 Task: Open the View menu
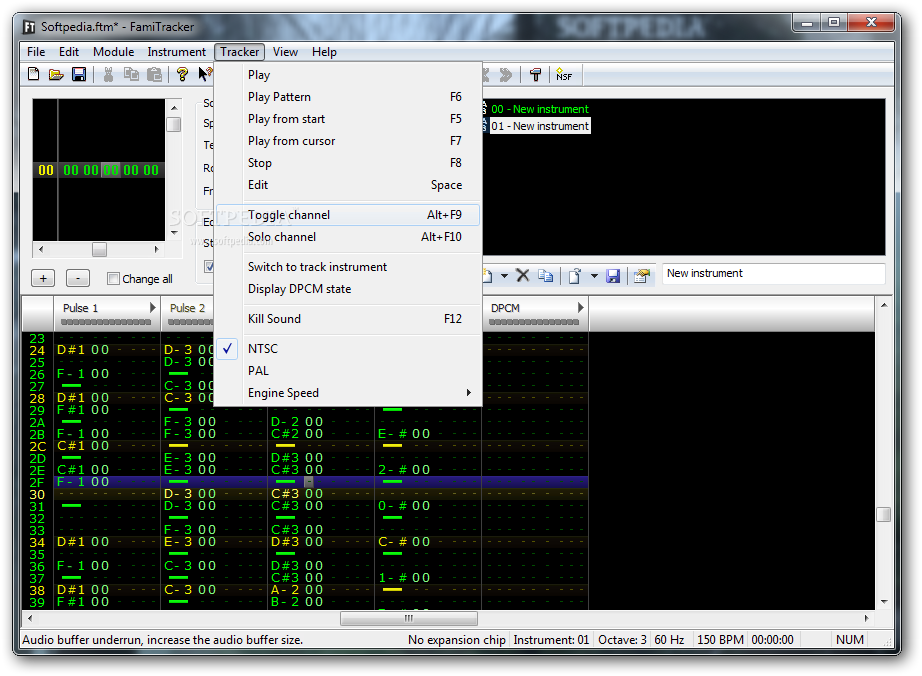[285, 52]
